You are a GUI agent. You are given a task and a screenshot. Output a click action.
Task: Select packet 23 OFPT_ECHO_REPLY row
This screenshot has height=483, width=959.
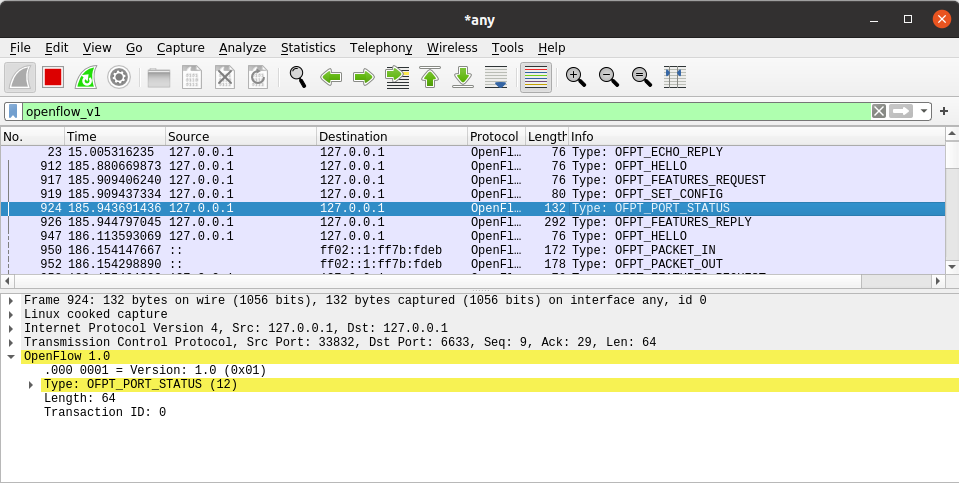click(473, 152)
